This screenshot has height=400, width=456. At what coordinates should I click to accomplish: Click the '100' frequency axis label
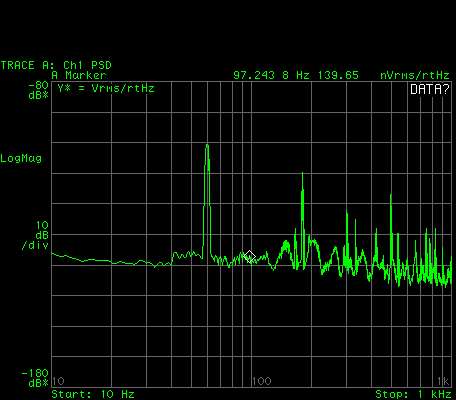pyautogui.click(x=262, y=381)
